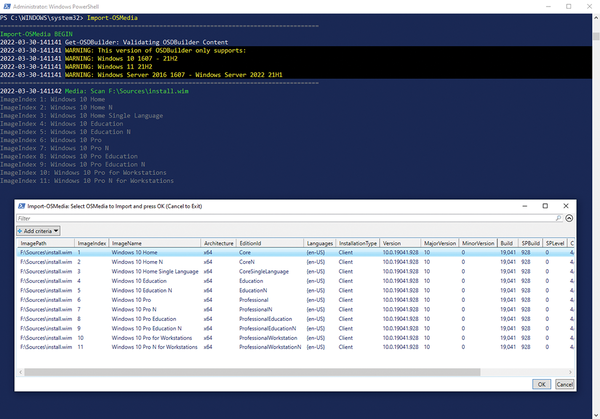Select Windows 10 Pro for Workstations row
This screenshot has height=419, width=600.
295,338
